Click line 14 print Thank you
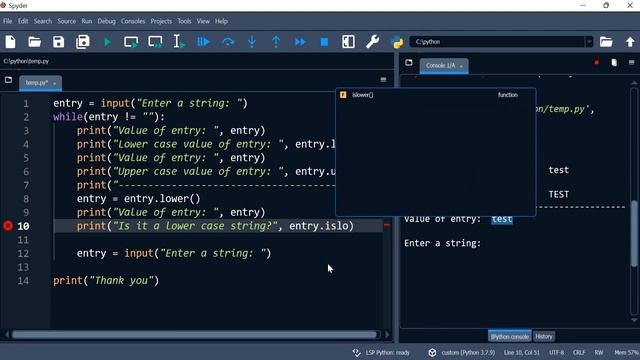 click(x=106, y=281)
